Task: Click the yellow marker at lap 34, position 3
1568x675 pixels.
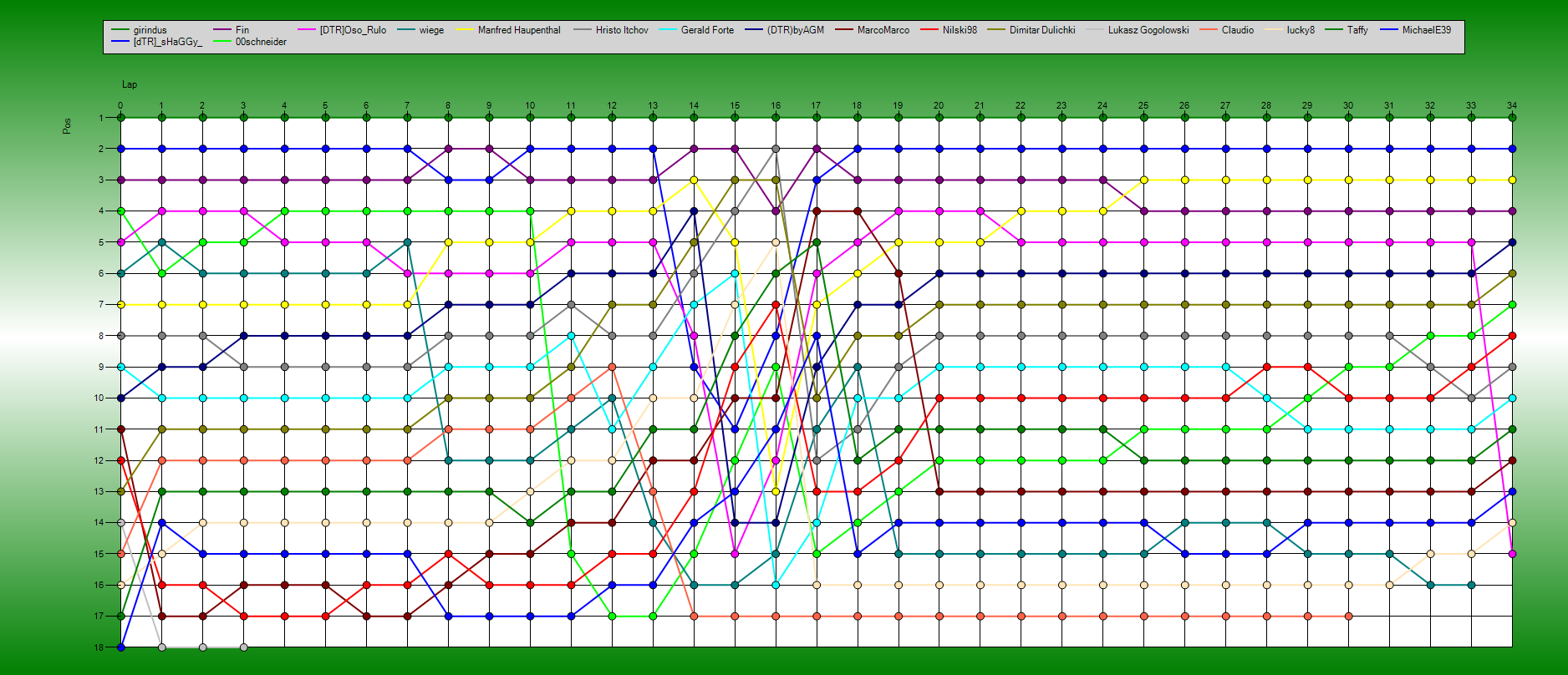Action: tap(1512, 180)
